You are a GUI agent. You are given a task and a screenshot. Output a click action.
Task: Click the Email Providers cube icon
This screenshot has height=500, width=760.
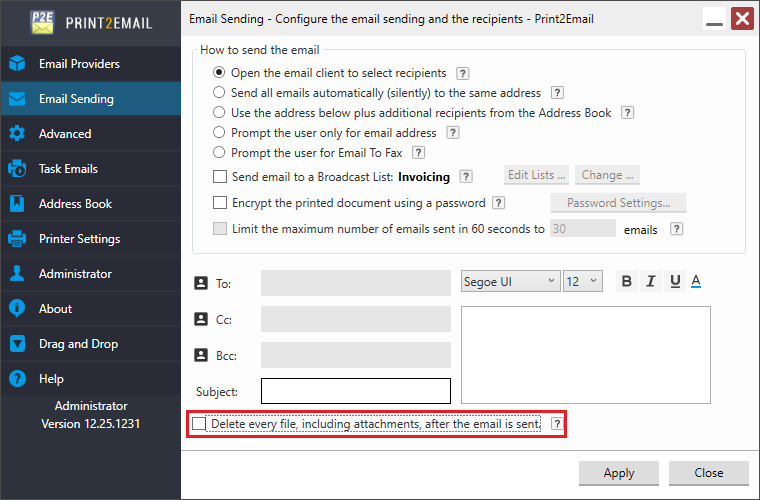click(17, 64)
